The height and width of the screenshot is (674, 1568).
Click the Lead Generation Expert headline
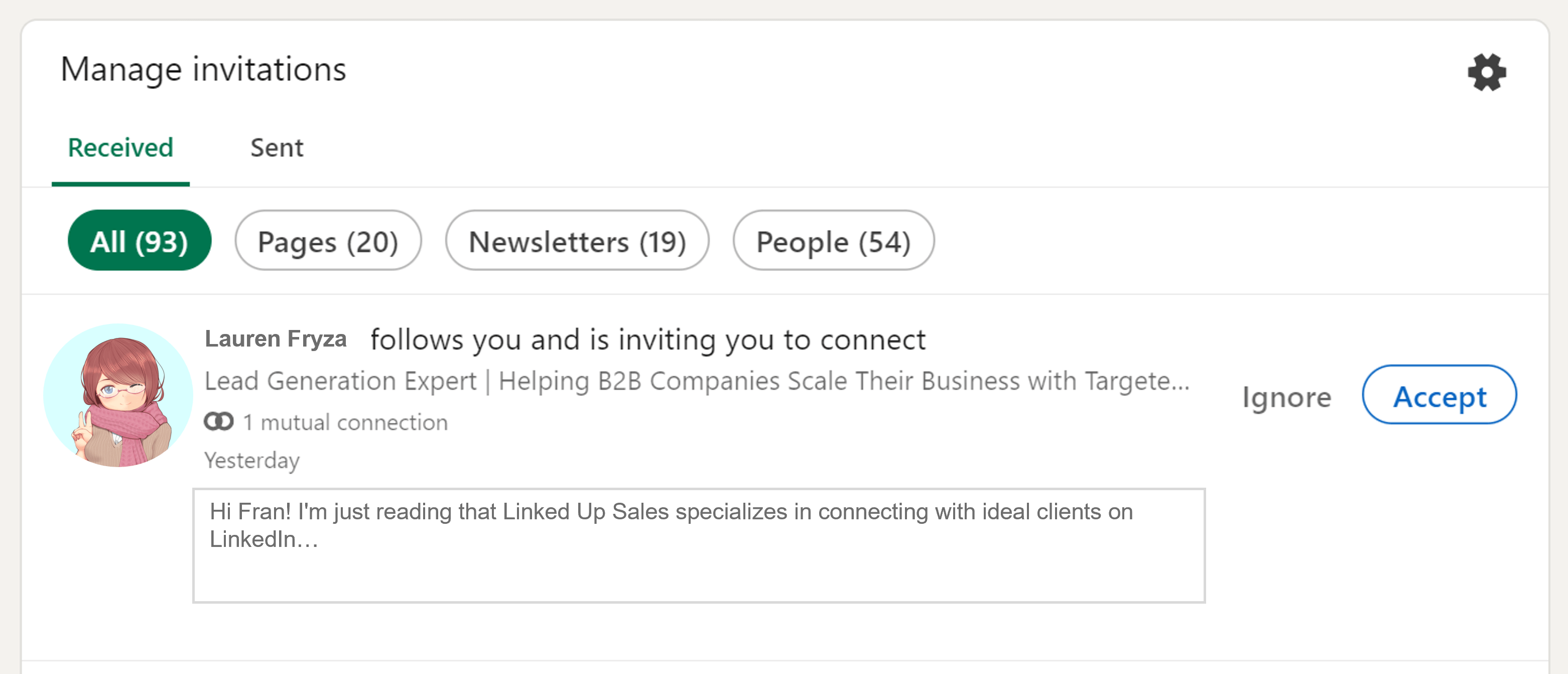pos(697,381)
